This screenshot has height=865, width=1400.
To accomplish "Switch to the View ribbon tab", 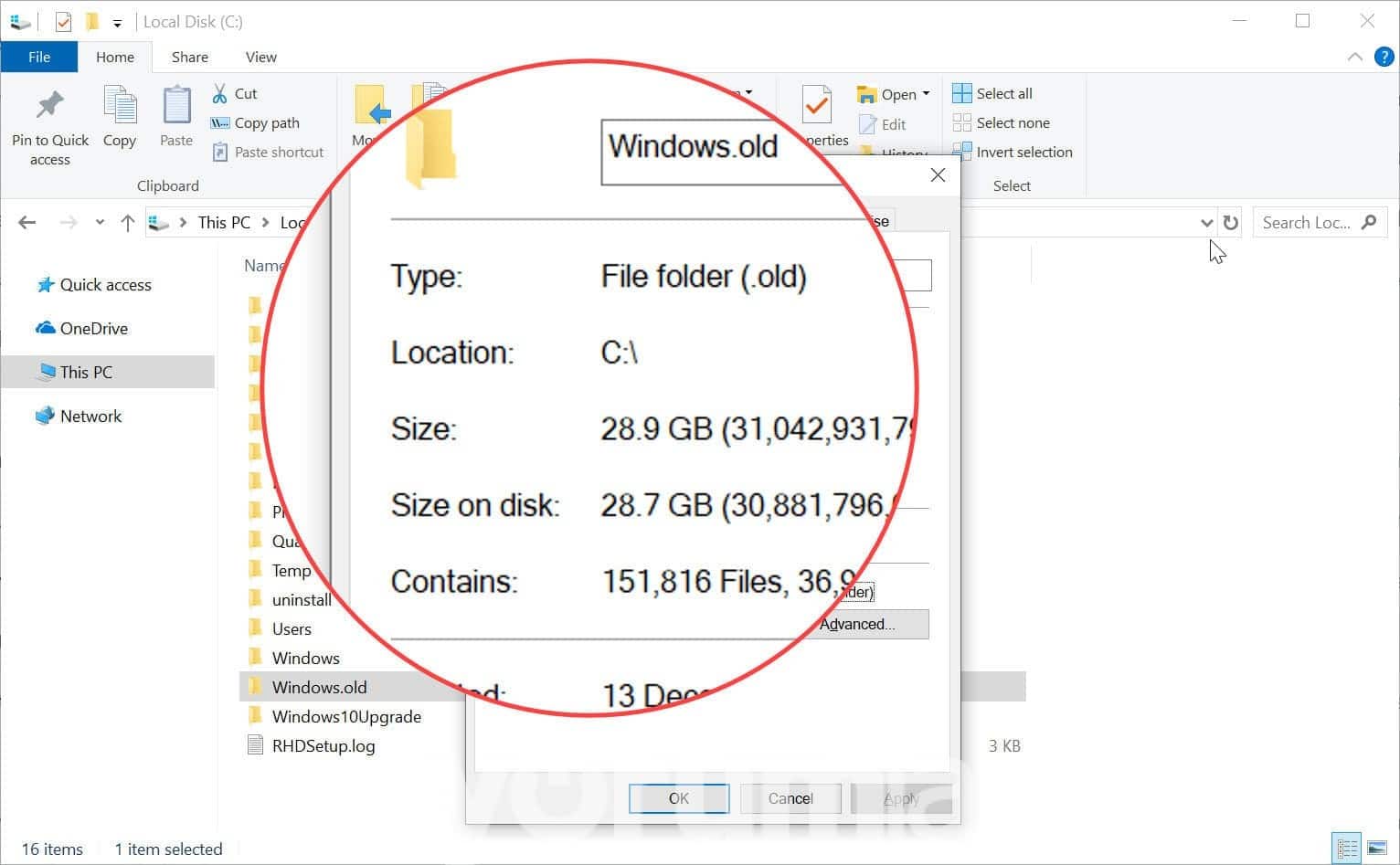I will [x=260, y=57].
